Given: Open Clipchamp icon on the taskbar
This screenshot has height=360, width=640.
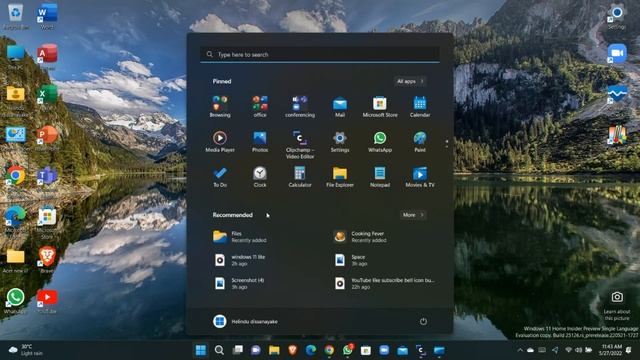Looking at the screenshot, I should tap(421, 350).
